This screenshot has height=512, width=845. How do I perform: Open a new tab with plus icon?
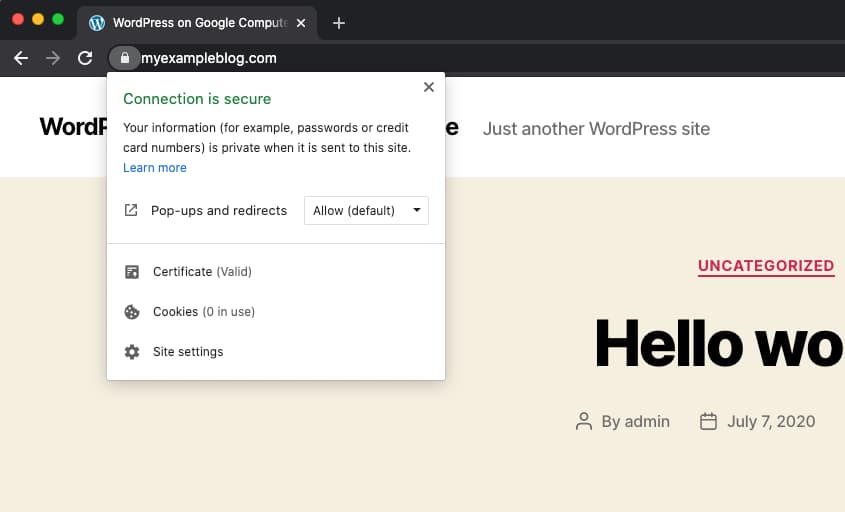338,23
